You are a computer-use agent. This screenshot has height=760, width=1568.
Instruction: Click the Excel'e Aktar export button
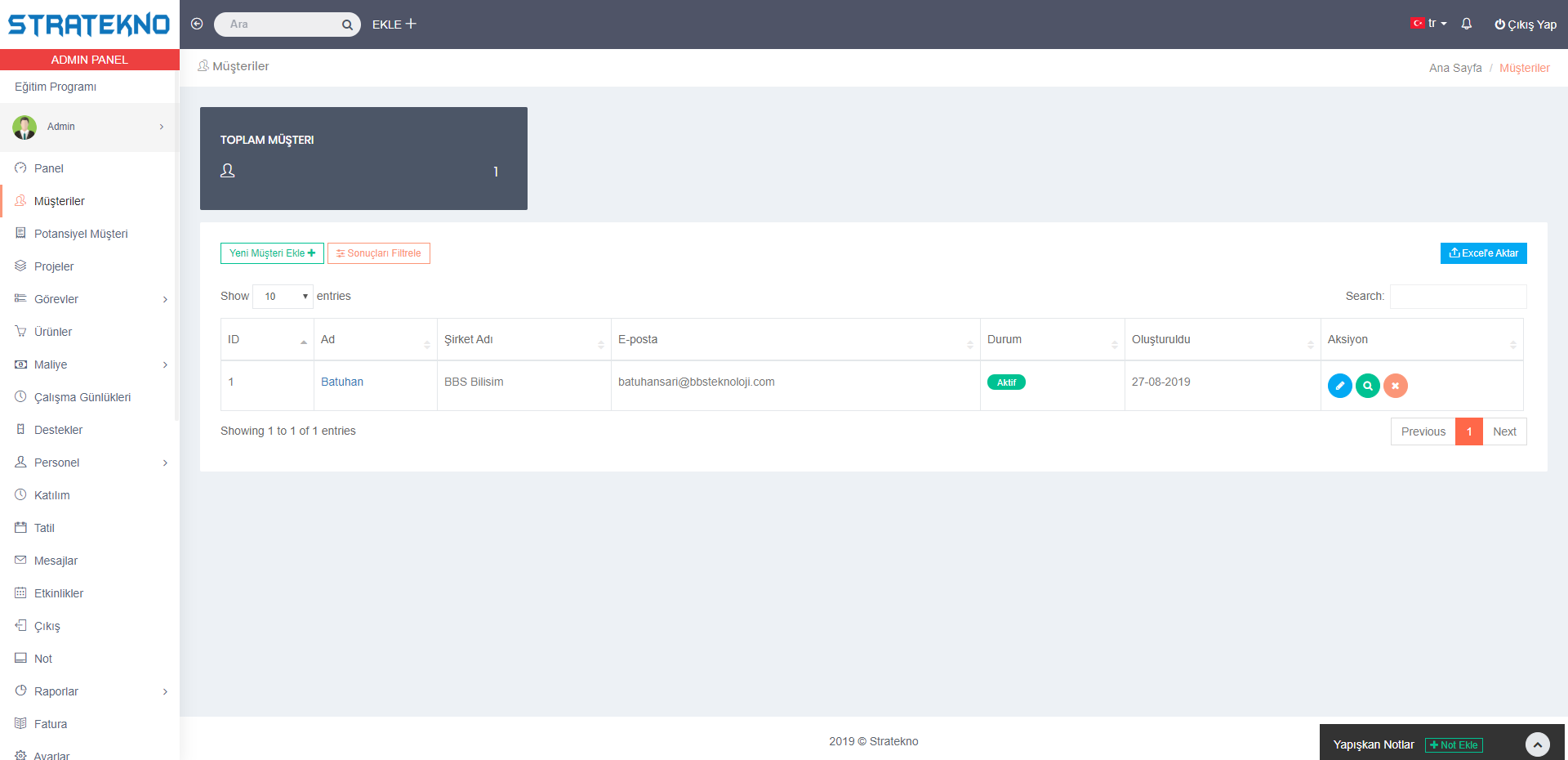coord(1483,253)
